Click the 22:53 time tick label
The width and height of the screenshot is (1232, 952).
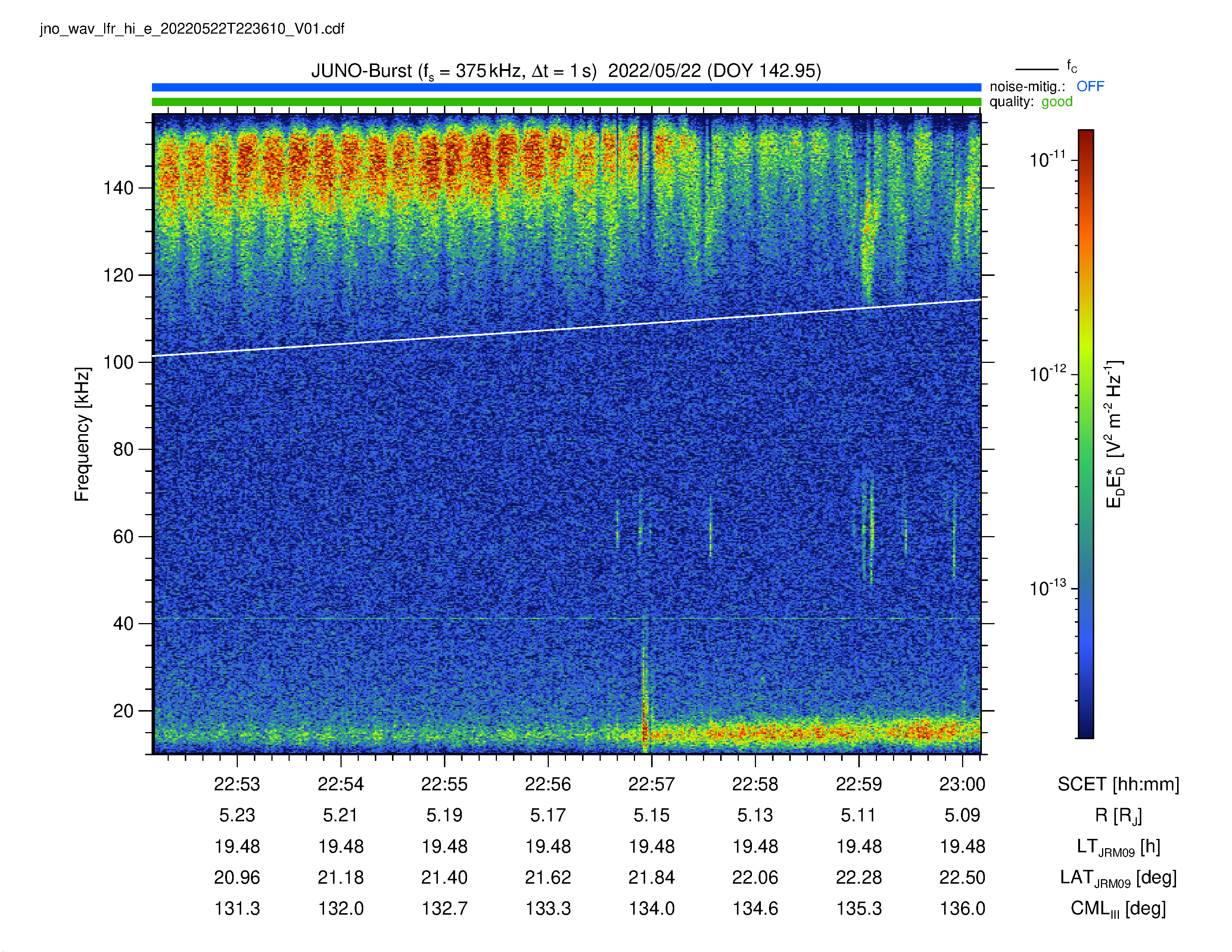click(237, 784)
